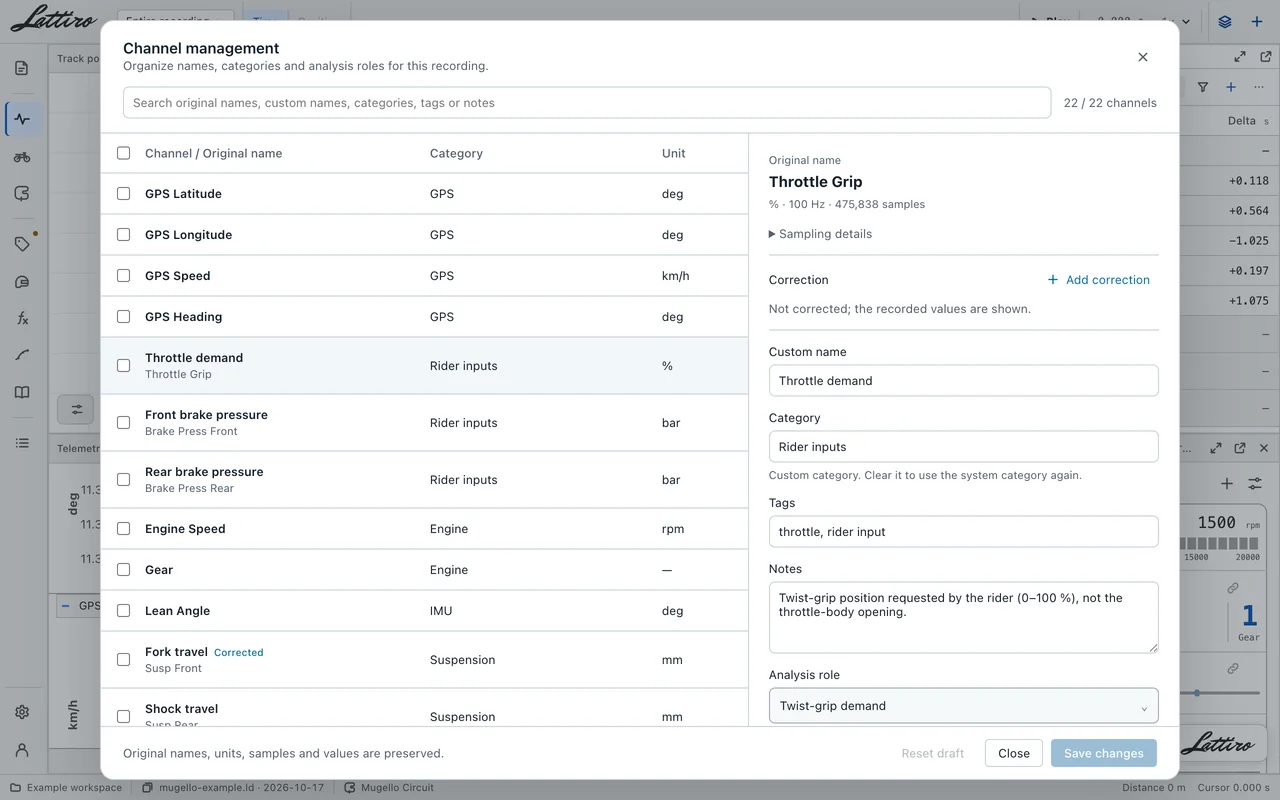Click Save changes
Image resolution: width=1280 pixels, height=800 pixels.
pyautogui.click(x=1103, y=753)
